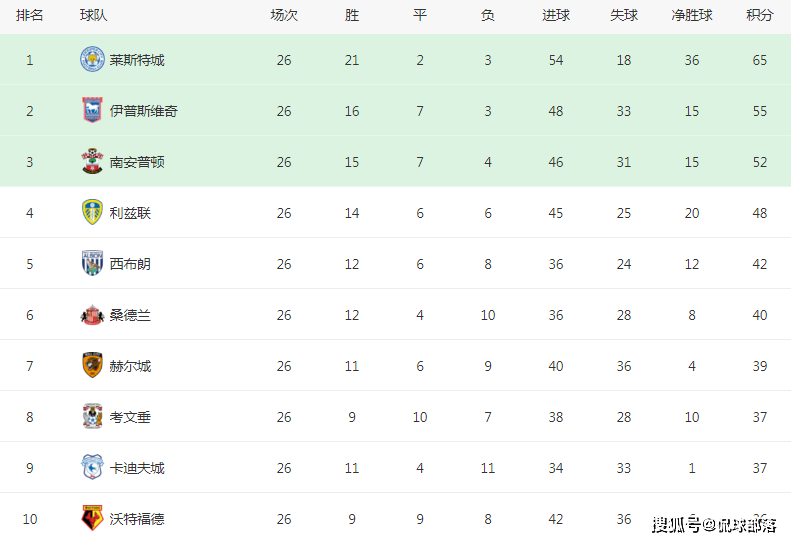Open the 伊普斯维奇 team link
The image size is (791, 542).
[x=144, y=111]
